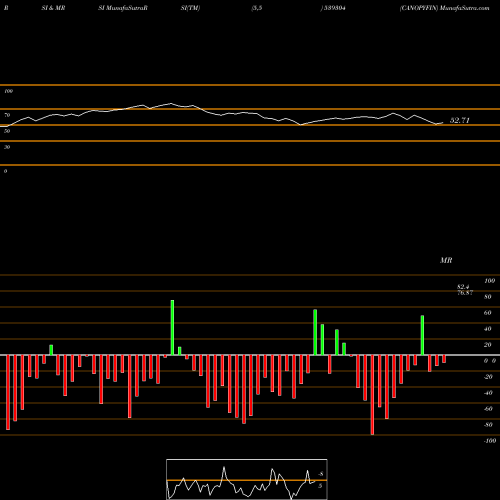Click the 30 level label on RSI axis
Screen dimensions: 500x500
tap(7, 147)
